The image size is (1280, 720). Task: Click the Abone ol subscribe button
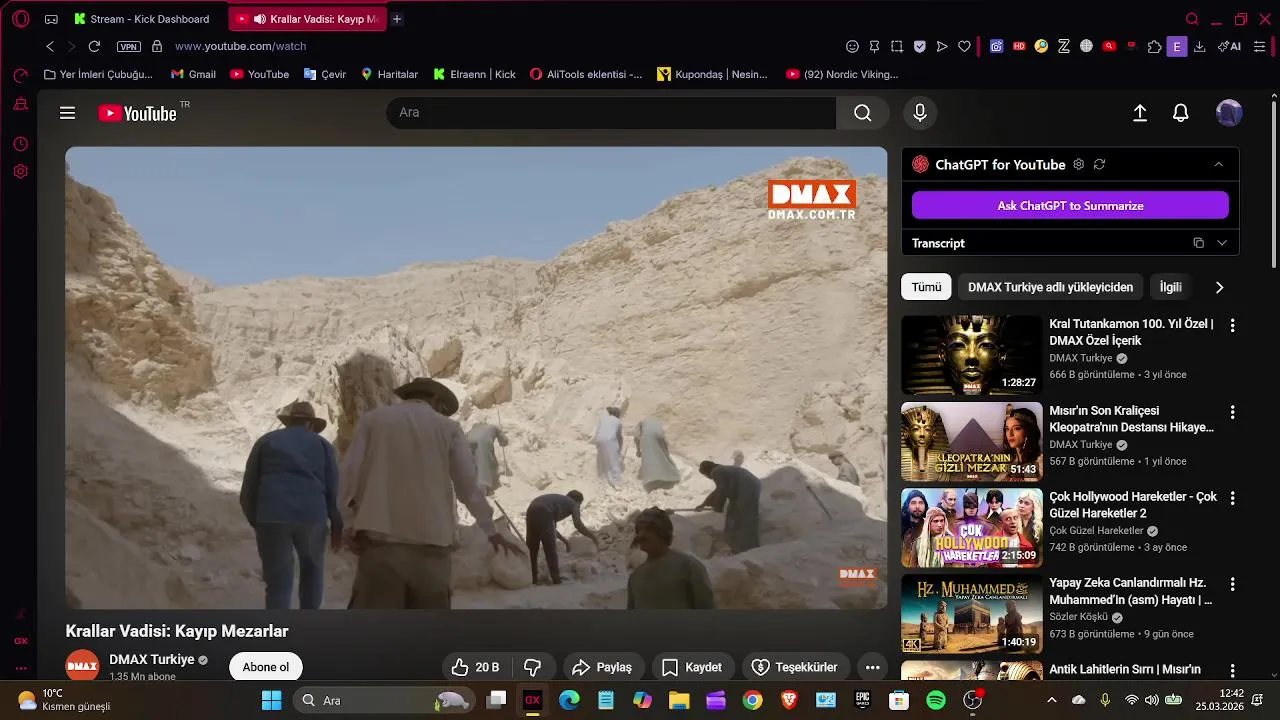266,667
